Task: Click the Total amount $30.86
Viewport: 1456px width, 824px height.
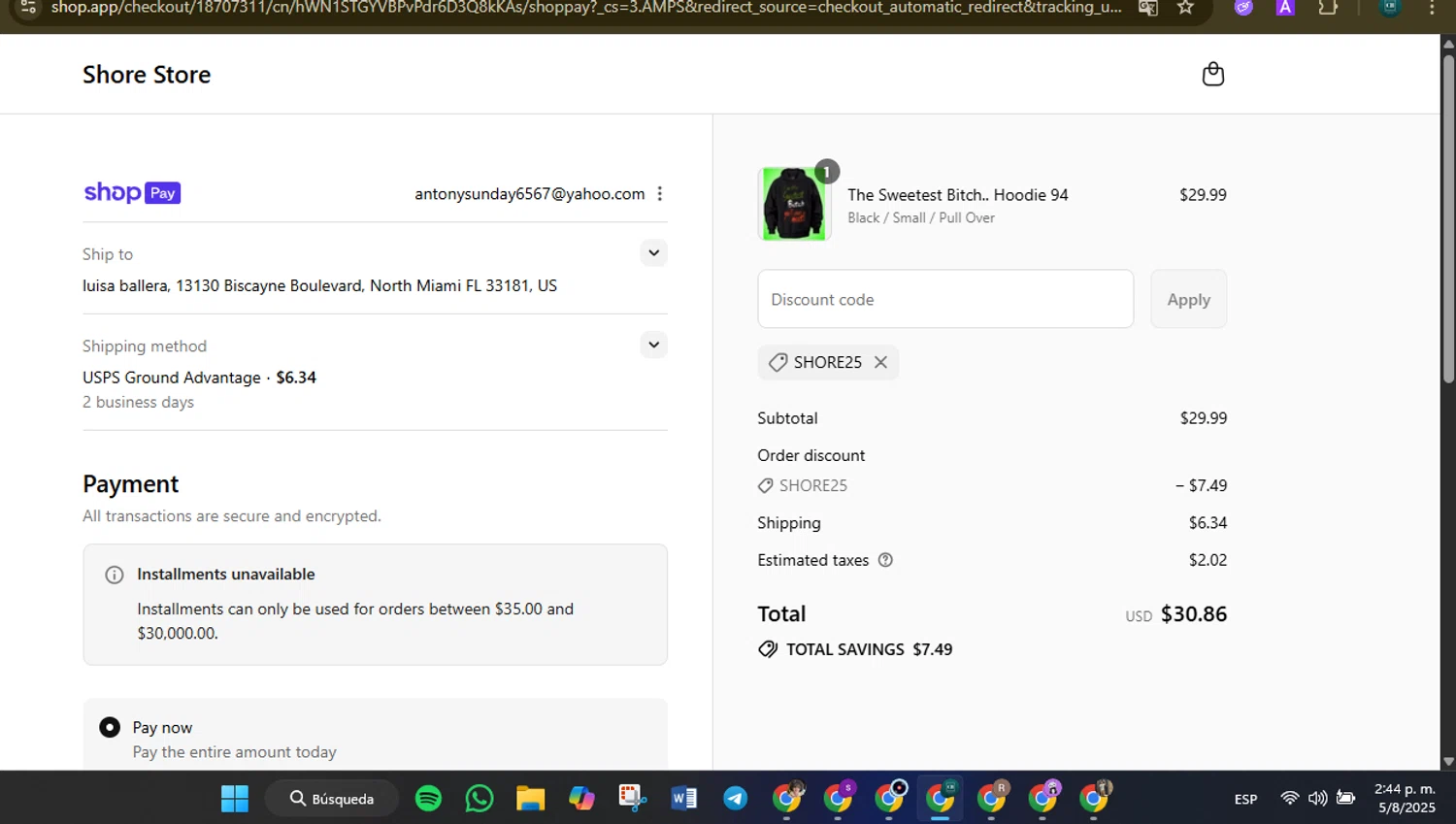Action: click(x=1194, y=614)
